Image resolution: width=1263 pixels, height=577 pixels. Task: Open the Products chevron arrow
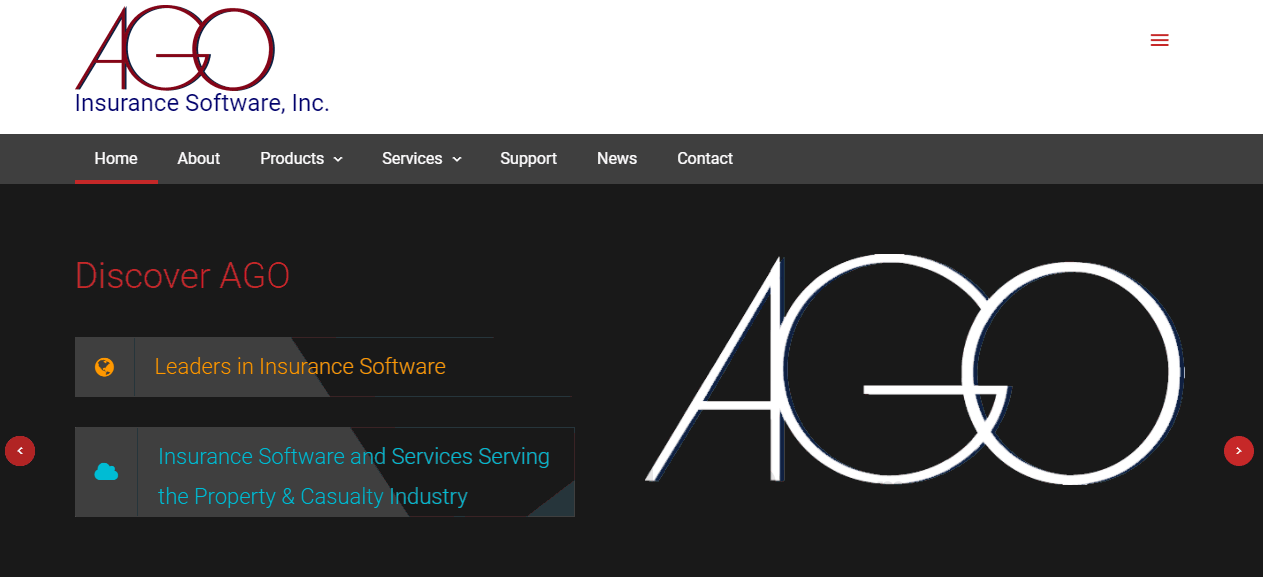(337, 159)
